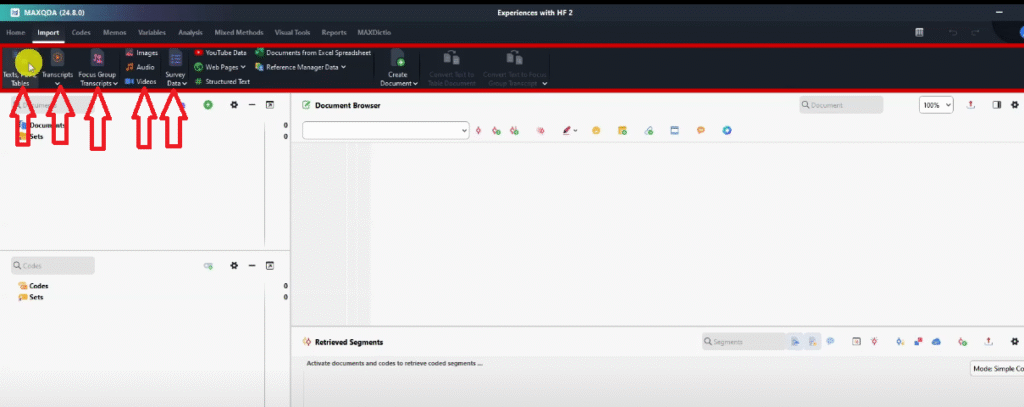
Task: Undo the last action
Action: 953,33
